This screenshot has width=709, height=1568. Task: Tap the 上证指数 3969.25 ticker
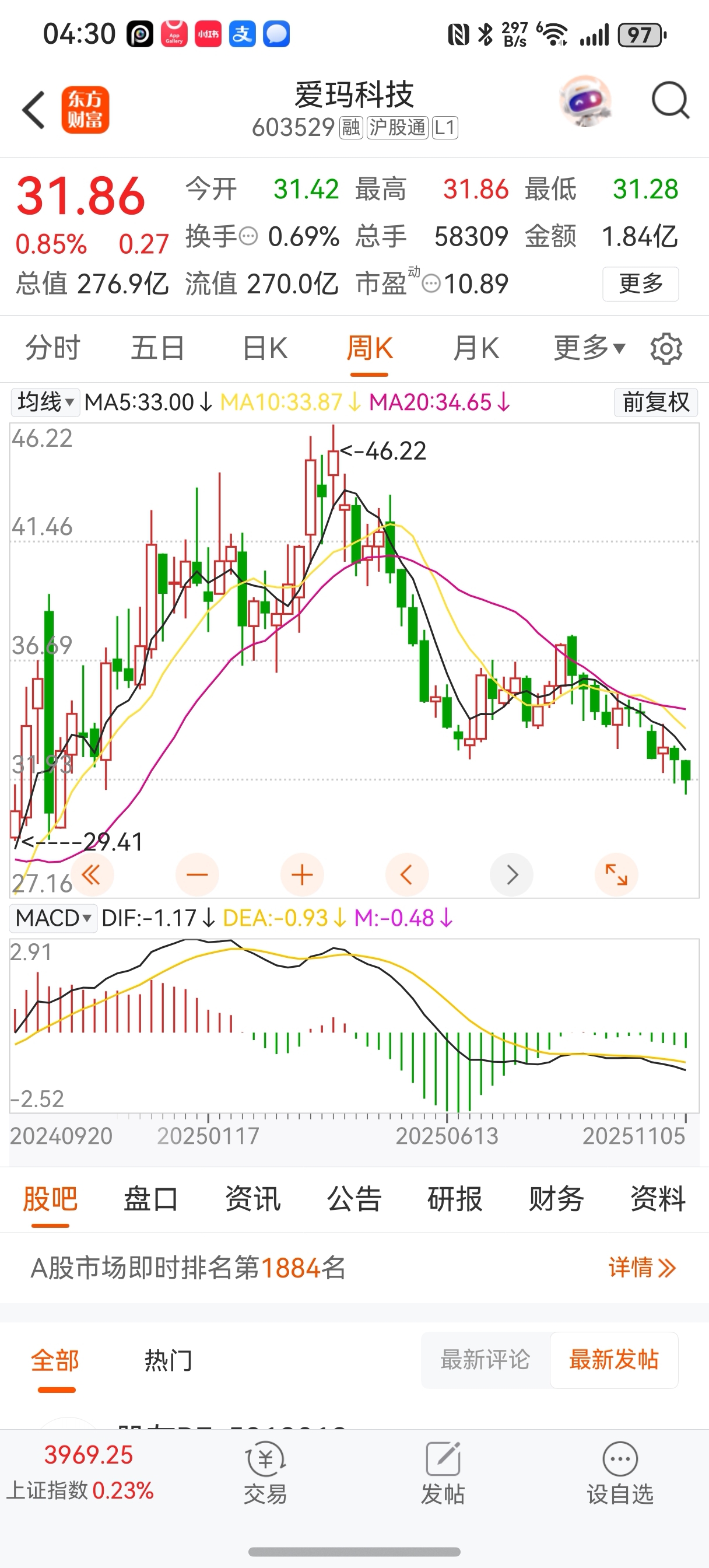(80, 1472)
